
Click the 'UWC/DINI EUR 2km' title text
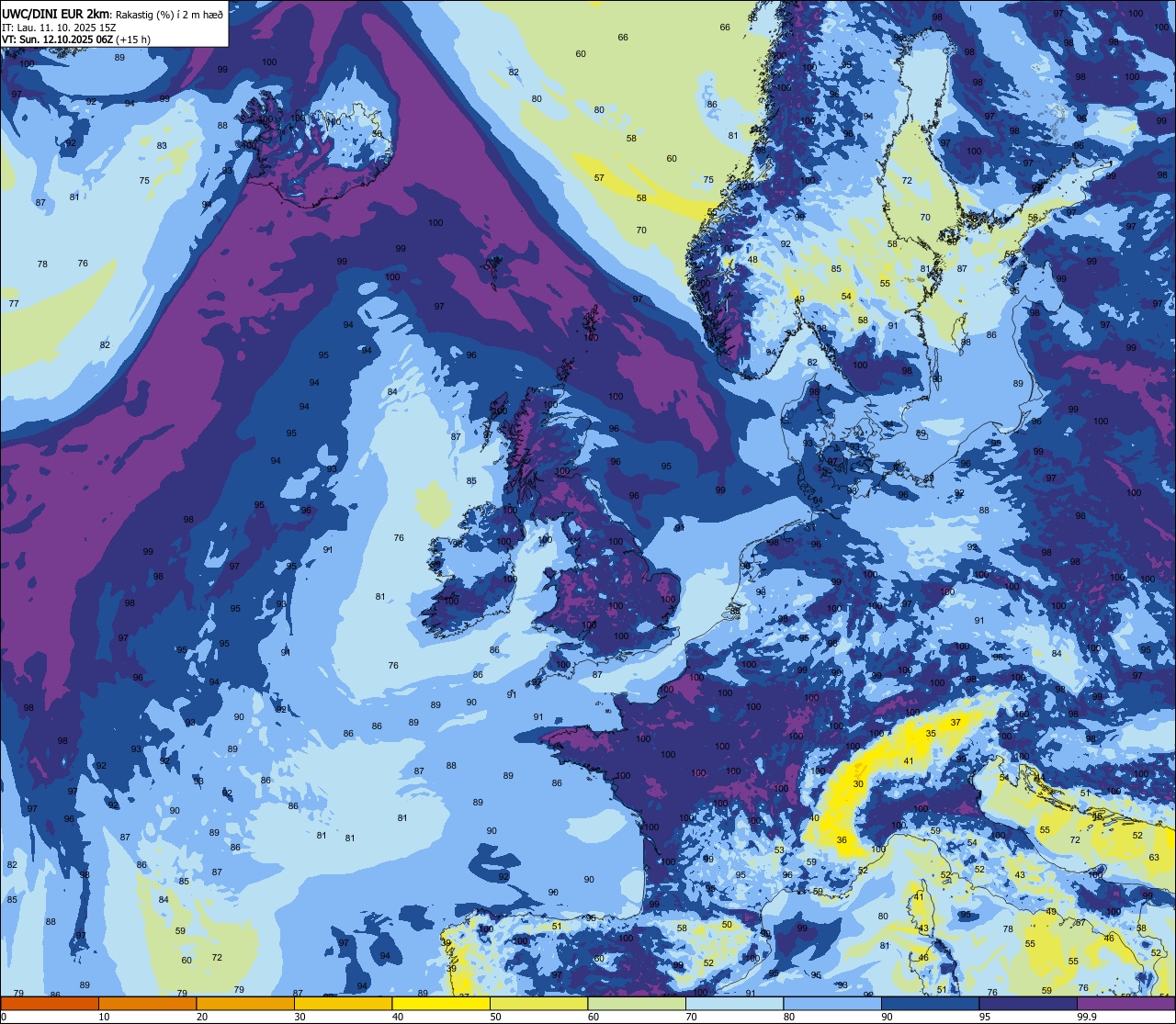coord(56,14)
